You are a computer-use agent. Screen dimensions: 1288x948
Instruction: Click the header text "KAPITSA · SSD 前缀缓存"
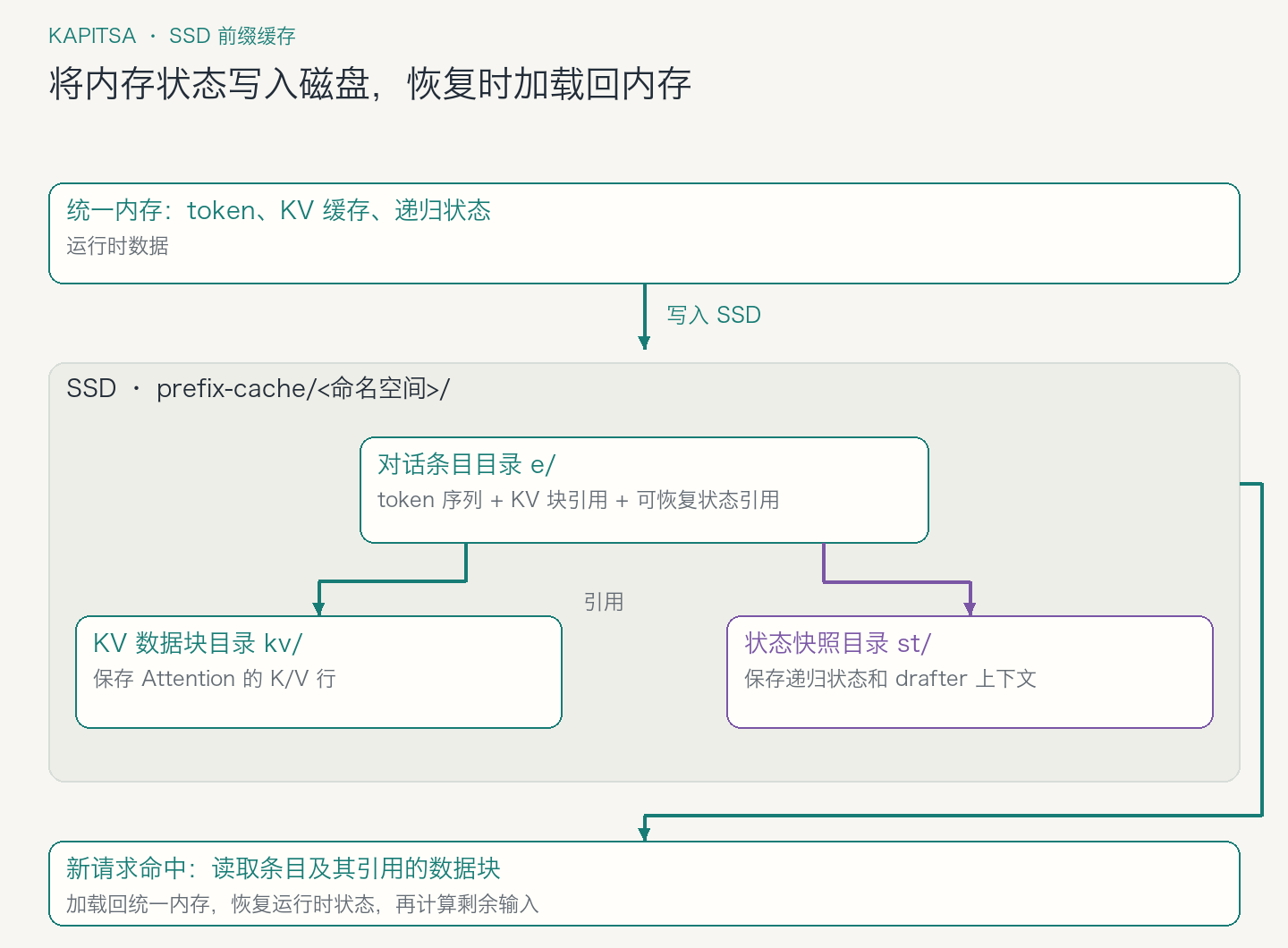pos(172,36)
